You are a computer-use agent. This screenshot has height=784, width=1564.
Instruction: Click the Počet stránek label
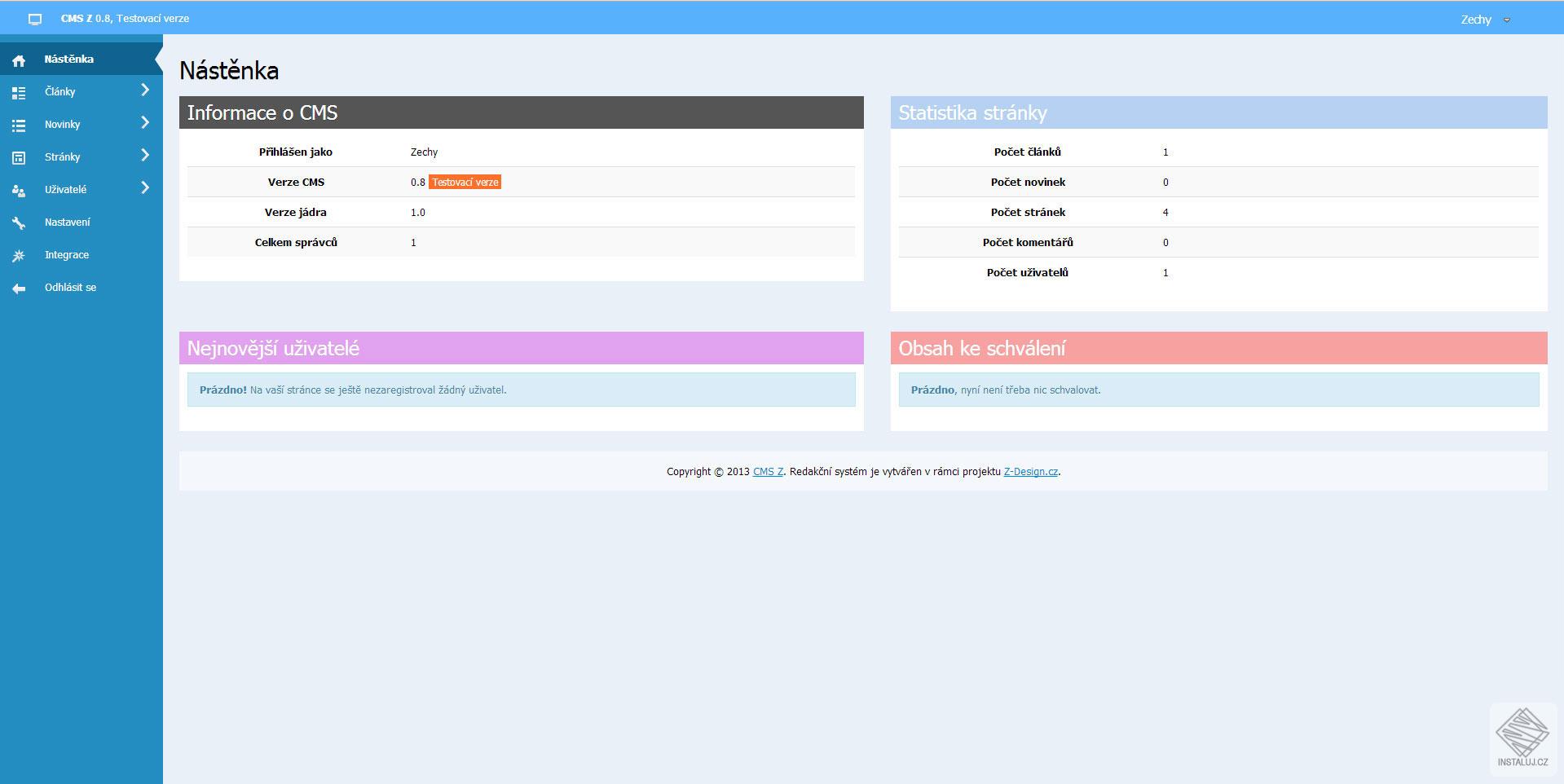(1028, 213)
